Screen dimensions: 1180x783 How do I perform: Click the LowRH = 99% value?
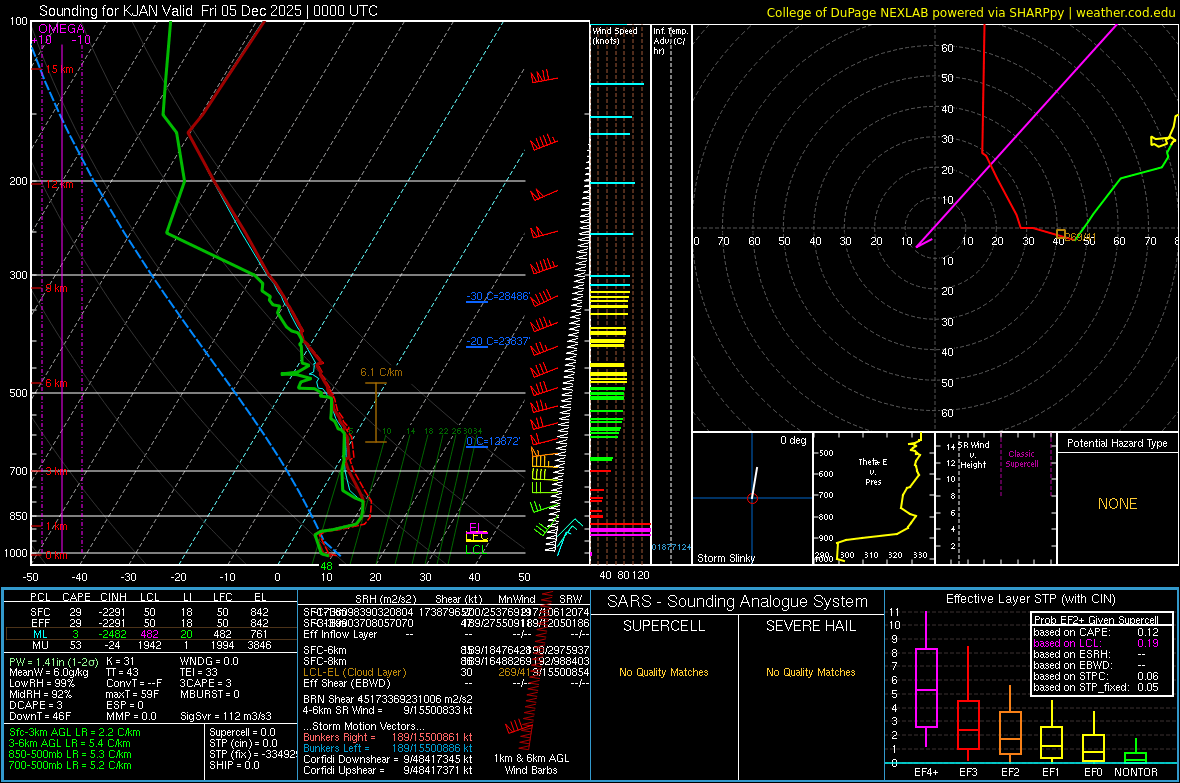[41, 683]
